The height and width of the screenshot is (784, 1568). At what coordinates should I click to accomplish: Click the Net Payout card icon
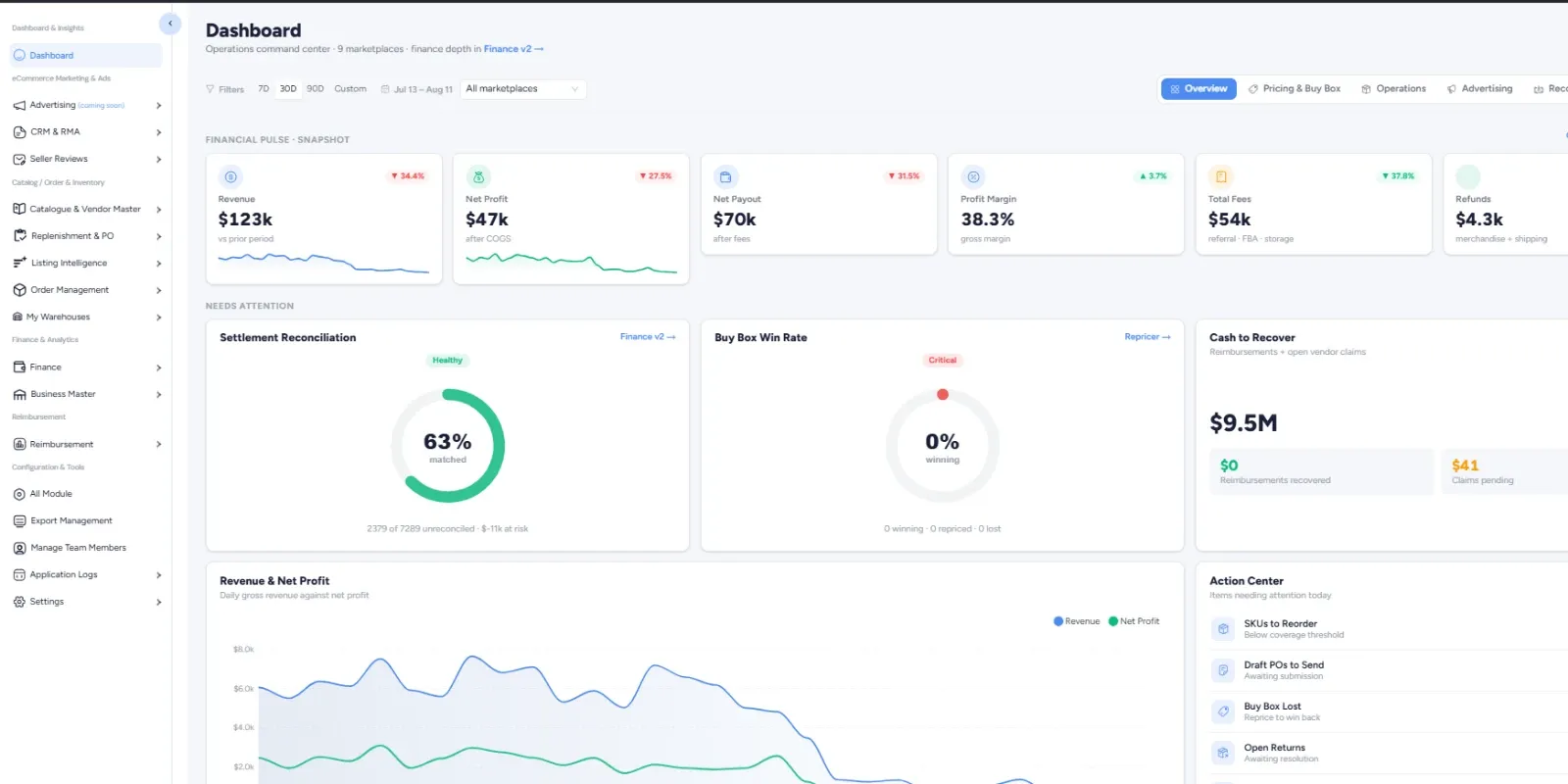click(726, 177)
